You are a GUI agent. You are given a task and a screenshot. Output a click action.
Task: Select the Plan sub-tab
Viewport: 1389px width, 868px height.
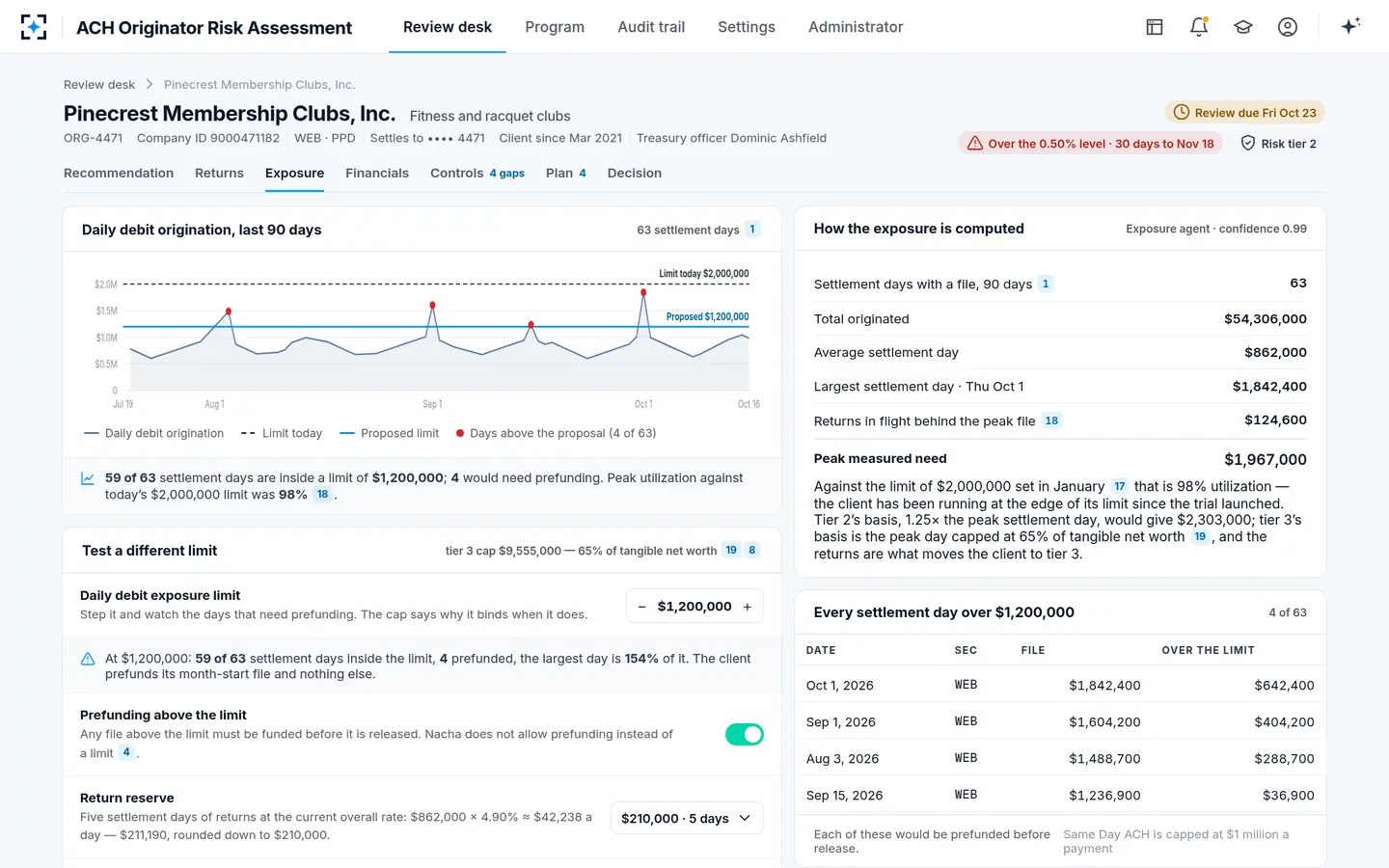pos(566,174)
